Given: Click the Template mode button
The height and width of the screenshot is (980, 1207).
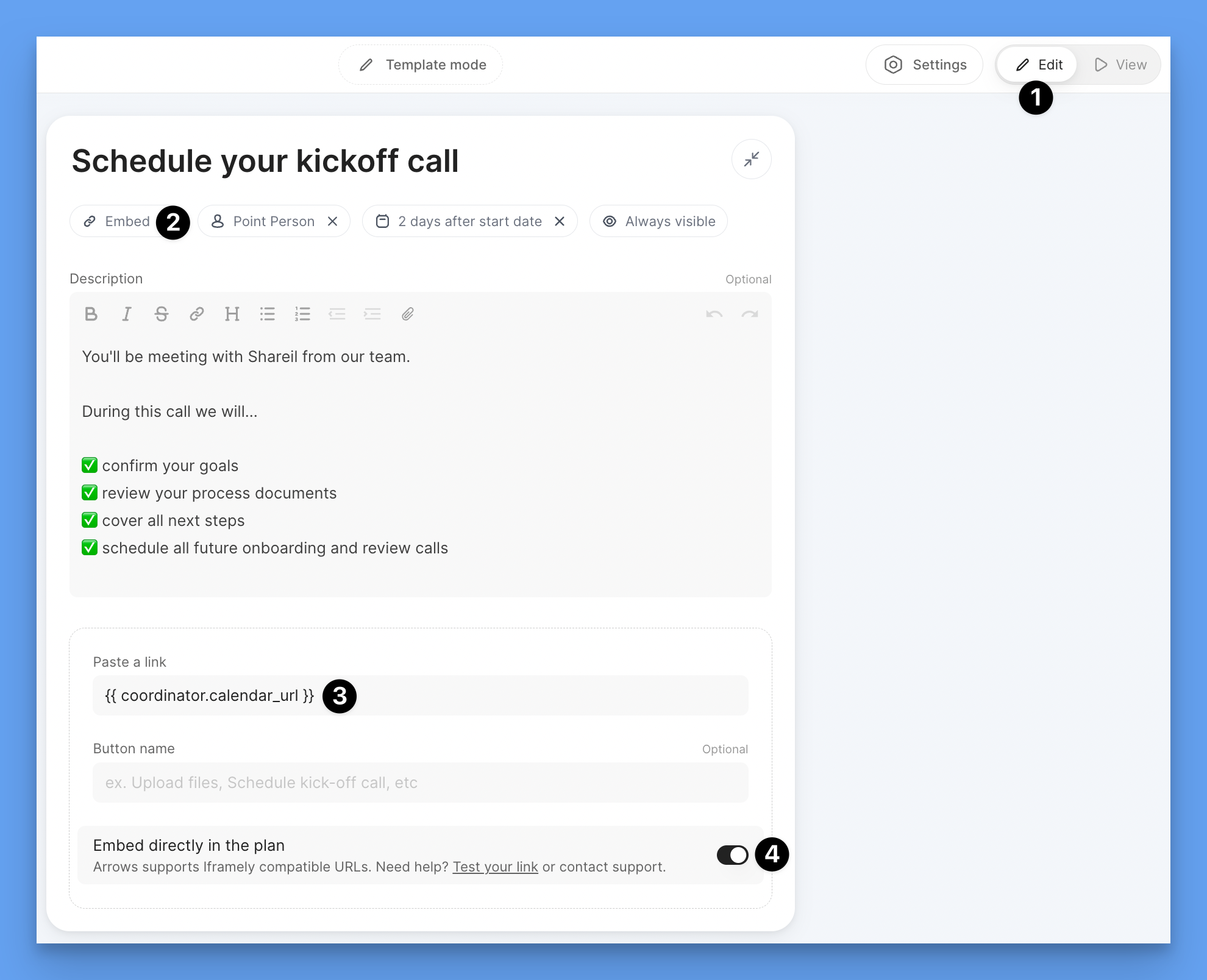Looking at the screenshot, I should [421, 65].
